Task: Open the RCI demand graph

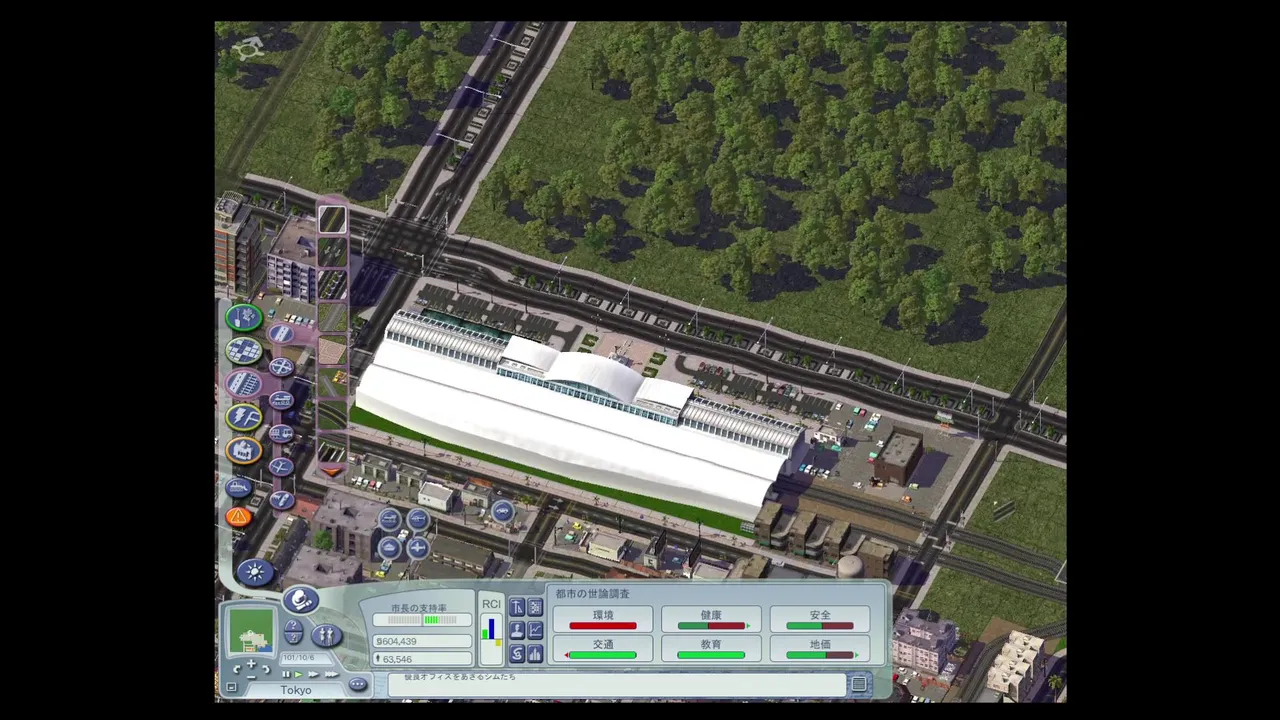Action: (491, 631)
